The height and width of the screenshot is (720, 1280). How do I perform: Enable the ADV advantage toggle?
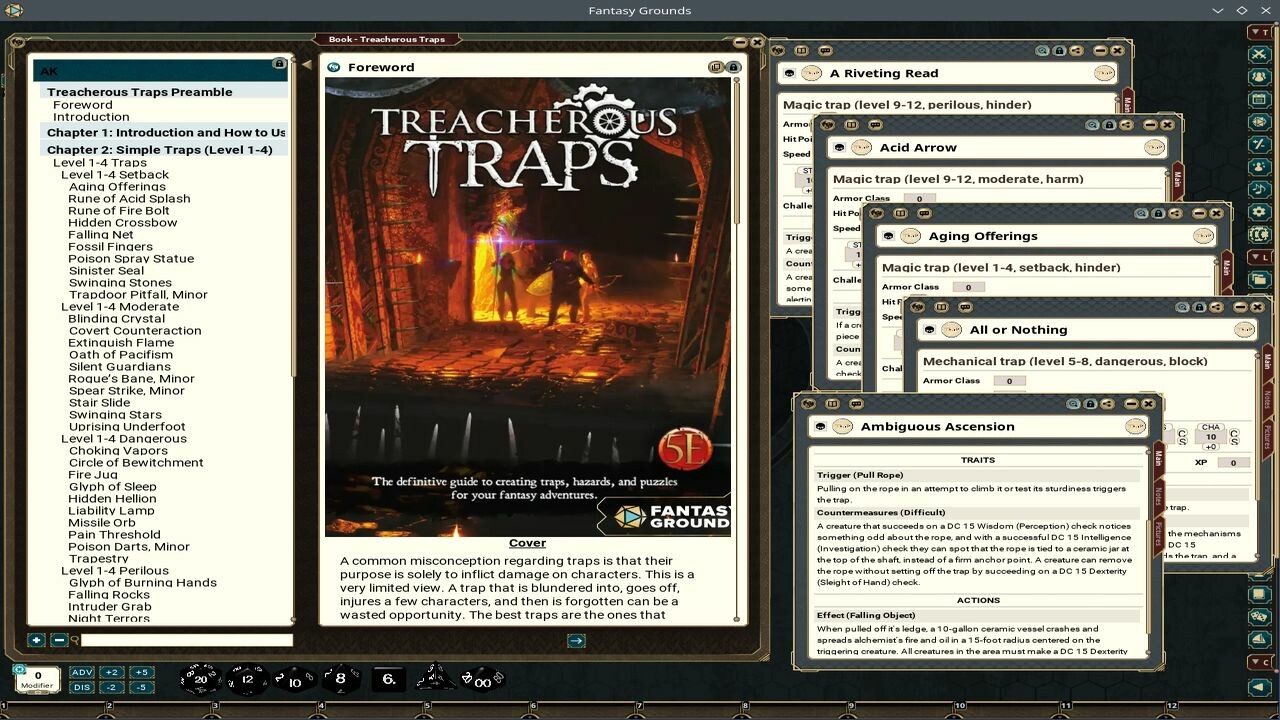tap(82, 673)
